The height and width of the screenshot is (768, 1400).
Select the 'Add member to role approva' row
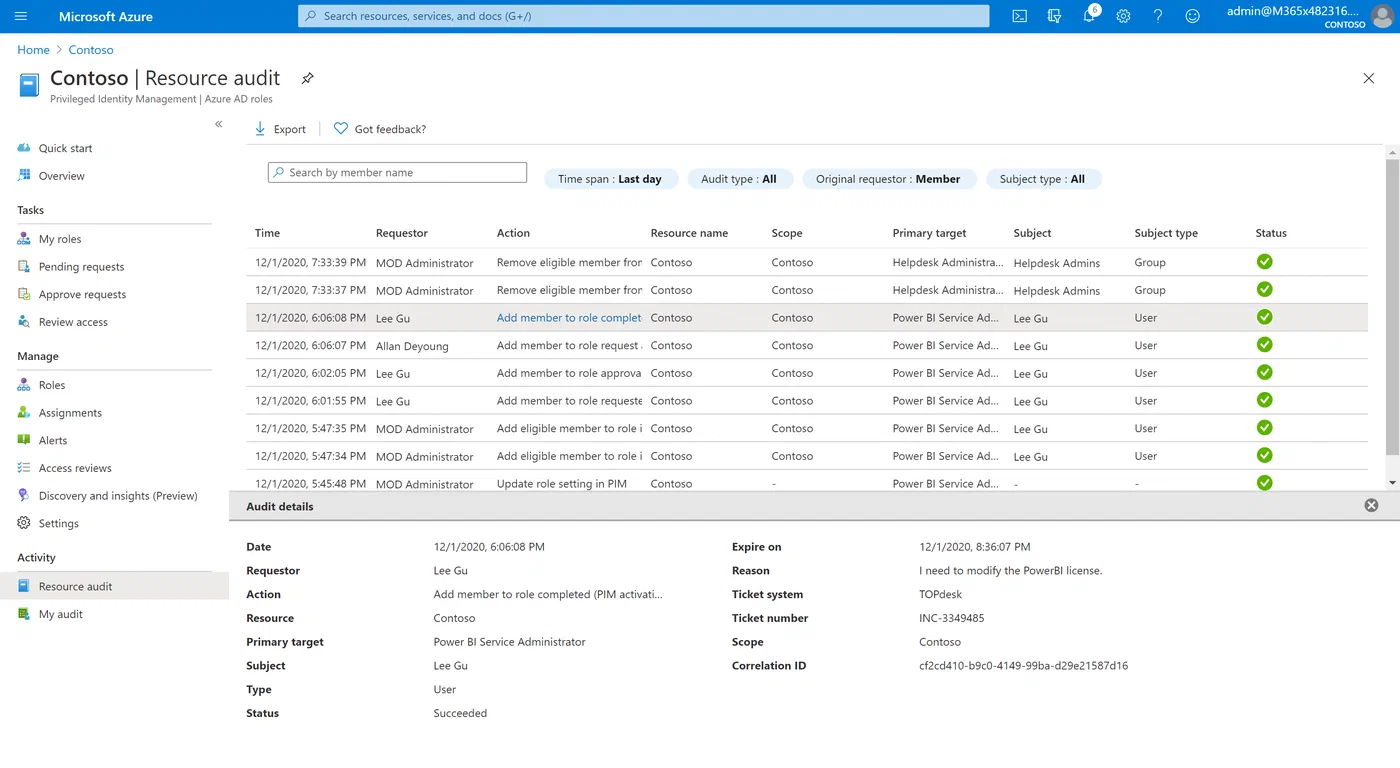click(807, 373)
